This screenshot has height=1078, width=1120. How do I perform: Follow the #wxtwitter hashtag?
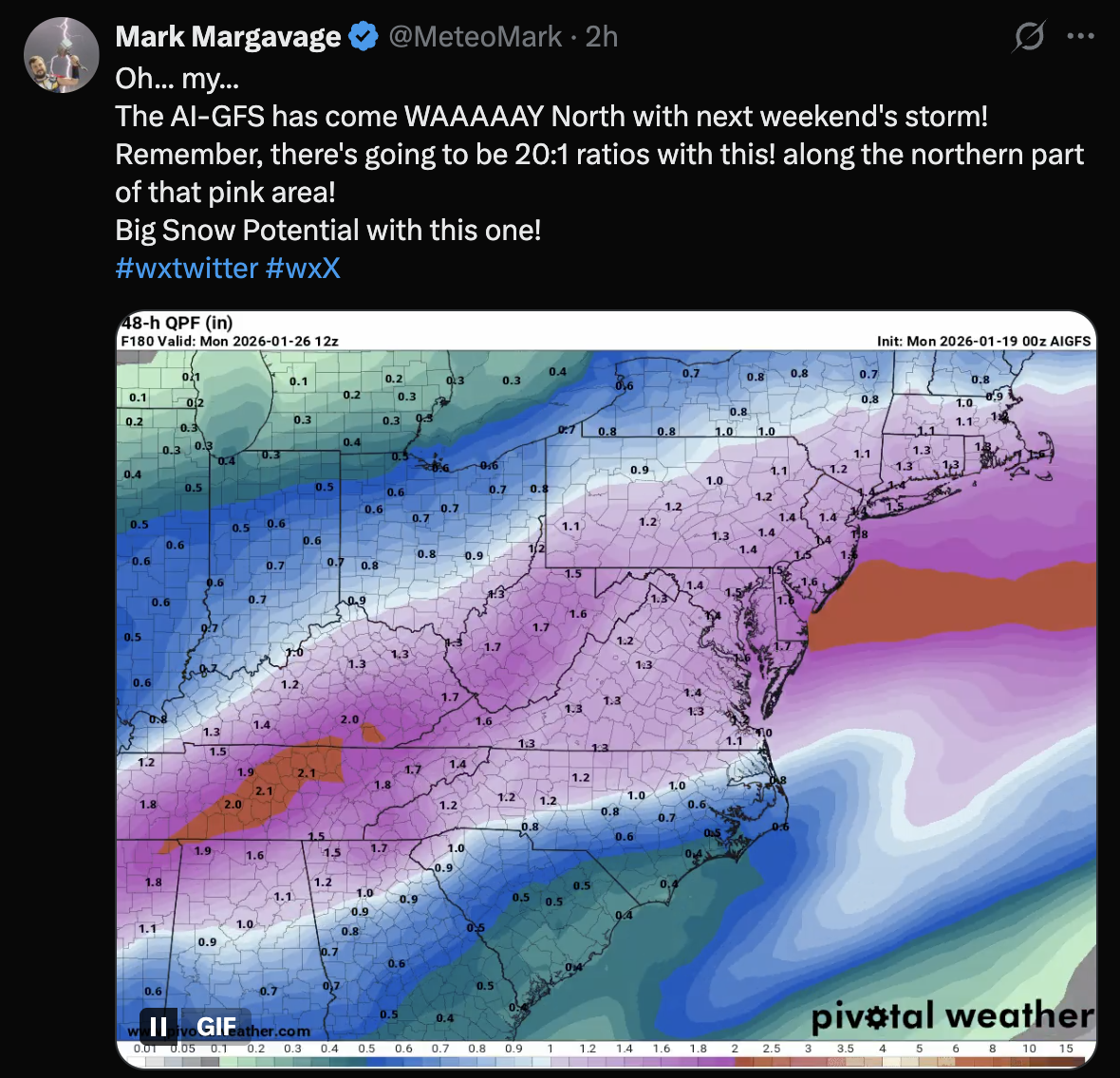[x=186, y=269]
